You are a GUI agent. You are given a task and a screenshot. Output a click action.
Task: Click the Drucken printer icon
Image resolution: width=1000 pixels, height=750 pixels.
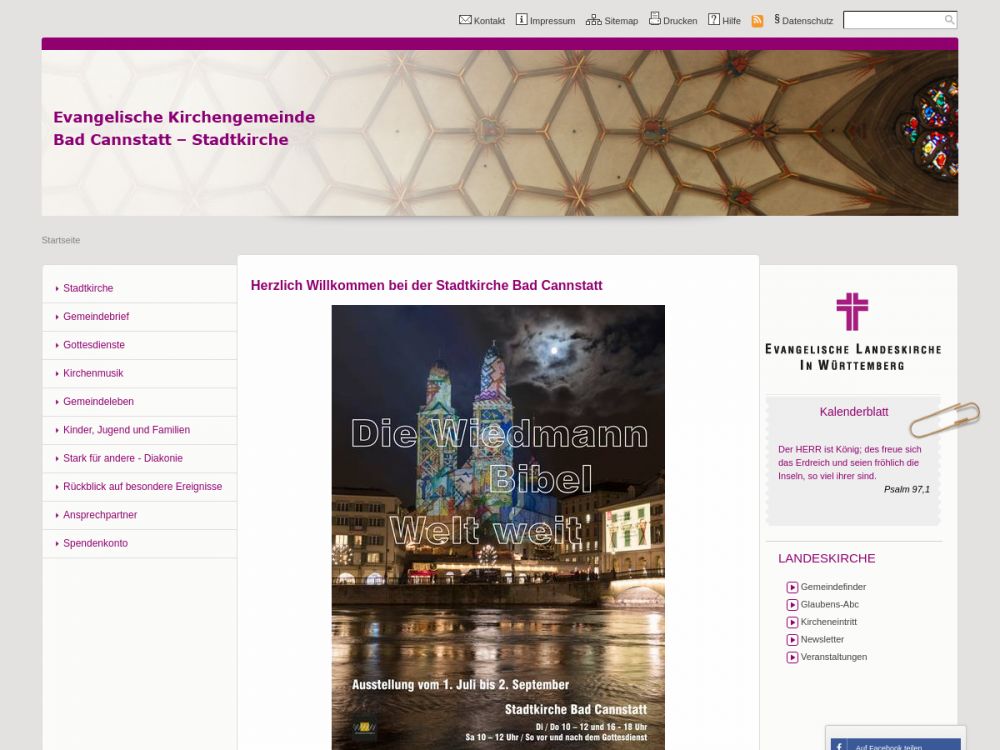[x=654, y=19]
